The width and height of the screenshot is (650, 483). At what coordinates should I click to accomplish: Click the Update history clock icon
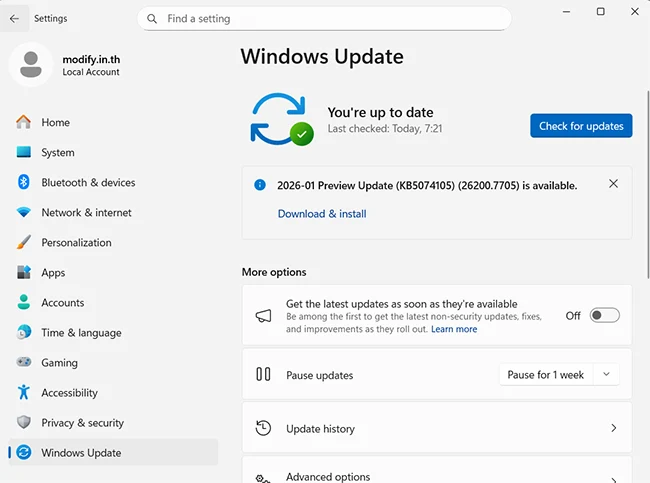263,428
